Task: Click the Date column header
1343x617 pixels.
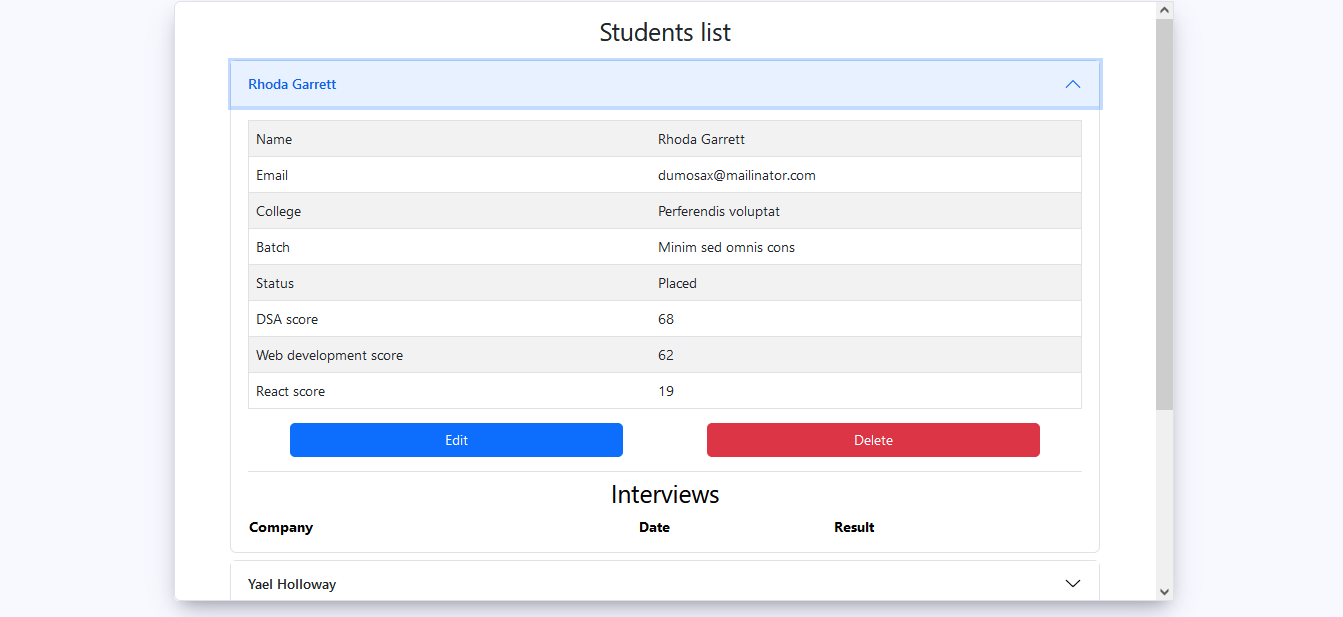Action: 654,527
